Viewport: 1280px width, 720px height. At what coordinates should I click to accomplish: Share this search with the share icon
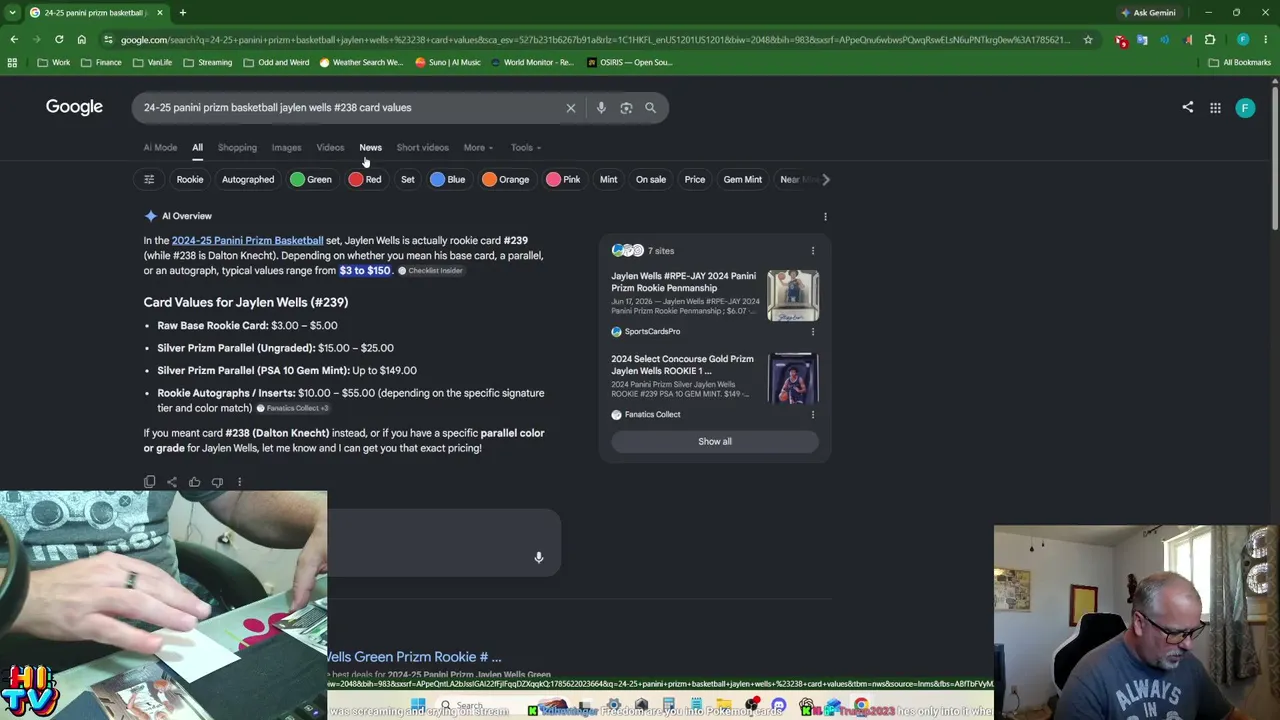[x=1188, y=107]
